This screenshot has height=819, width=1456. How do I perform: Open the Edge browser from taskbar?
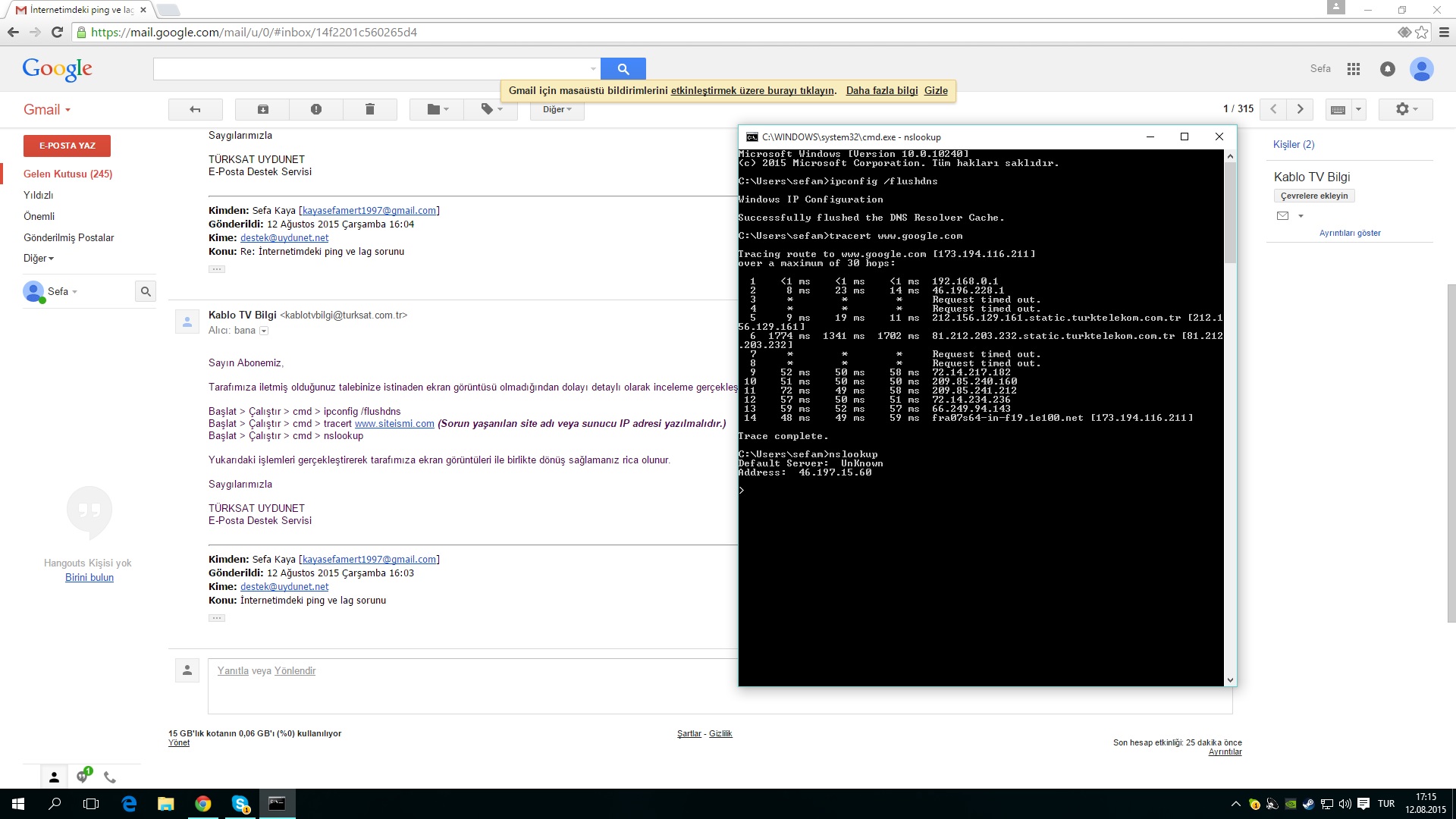click(129, 804)
